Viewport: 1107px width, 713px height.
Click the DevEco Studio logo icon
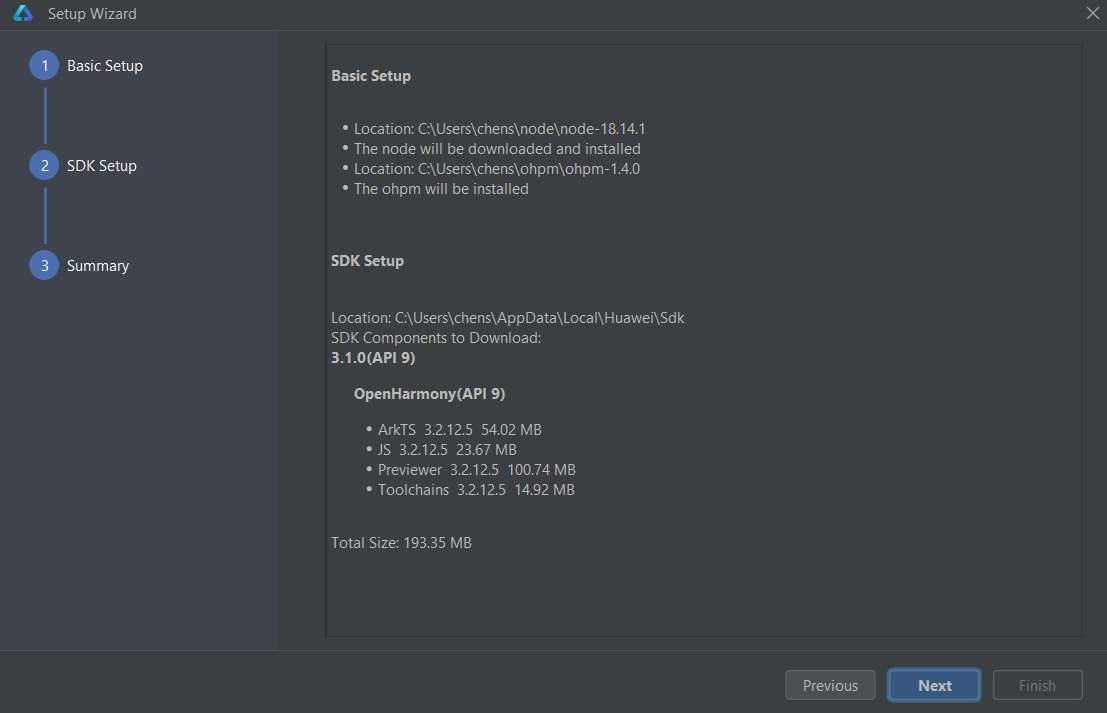(x=23, y=13)
